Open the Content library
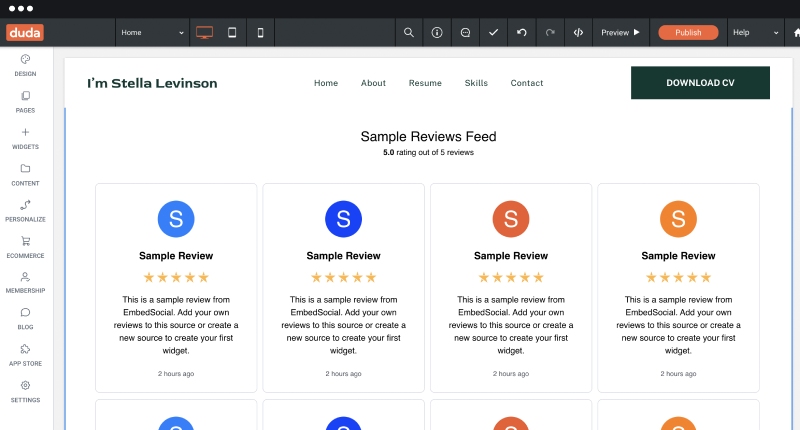Viewport: 800px width, 430px height. 25,175
